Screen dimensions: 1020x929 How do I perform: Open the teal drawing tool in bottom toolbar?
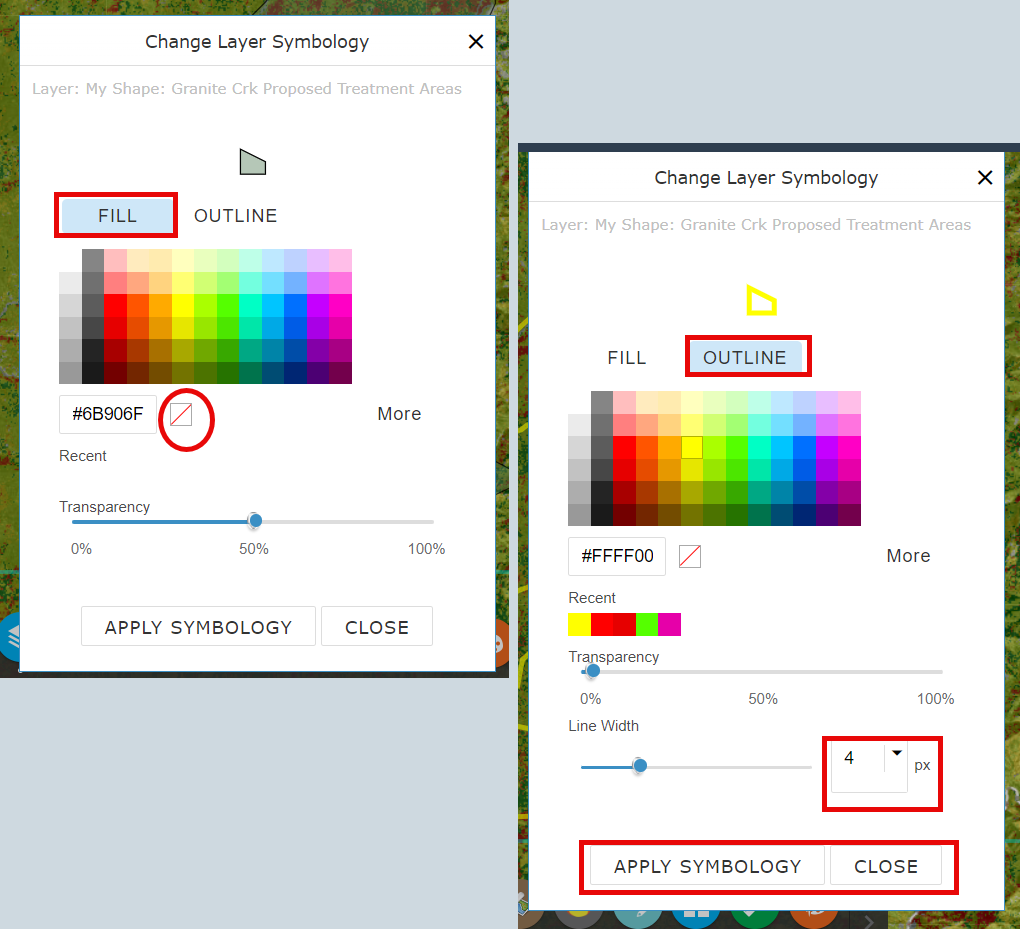coord(638,920)
